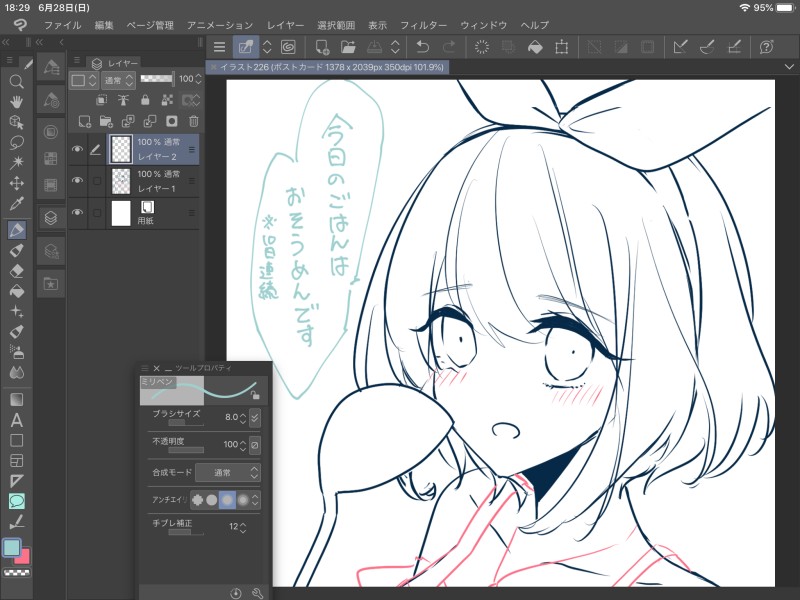Open the アニメーション menu

pos(220,25)
